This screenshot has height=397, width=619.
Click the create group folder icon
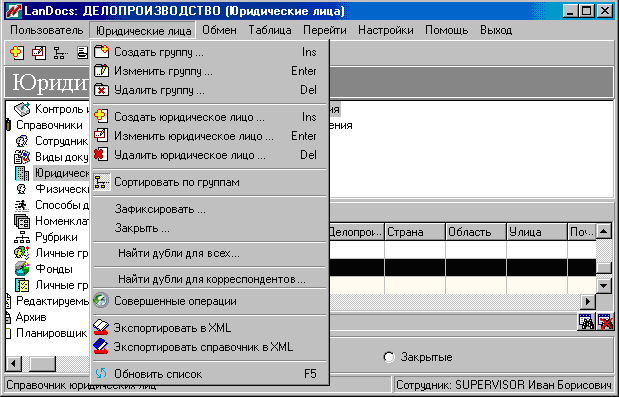(x=101, y=52)
